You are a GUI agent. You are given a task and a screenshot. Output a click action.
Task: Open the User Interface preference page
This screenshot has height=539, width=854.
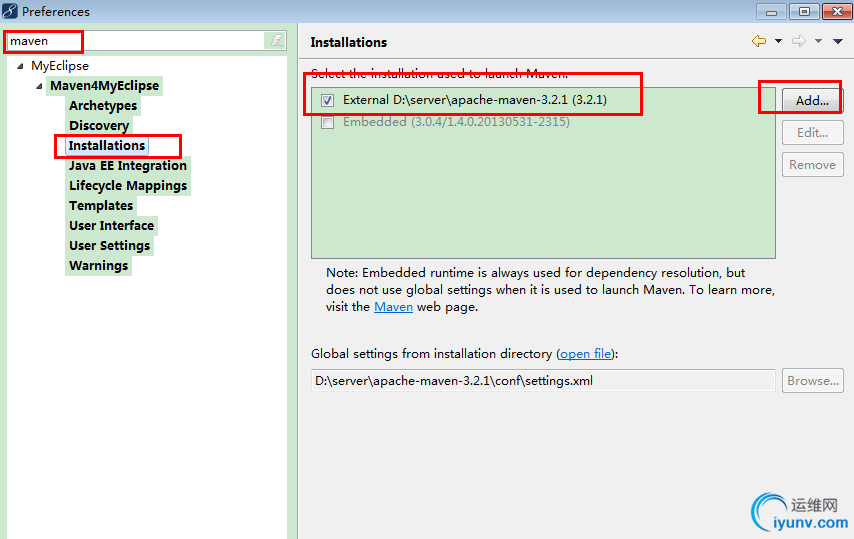click(x=112, y=225)
